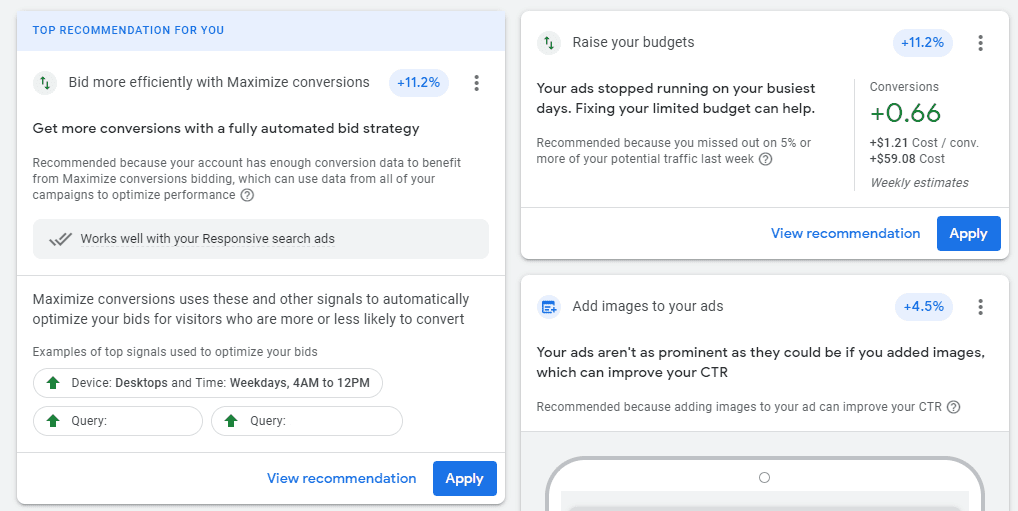Select the first Query signal chip

pyautogui.click(x=118, y=421)
